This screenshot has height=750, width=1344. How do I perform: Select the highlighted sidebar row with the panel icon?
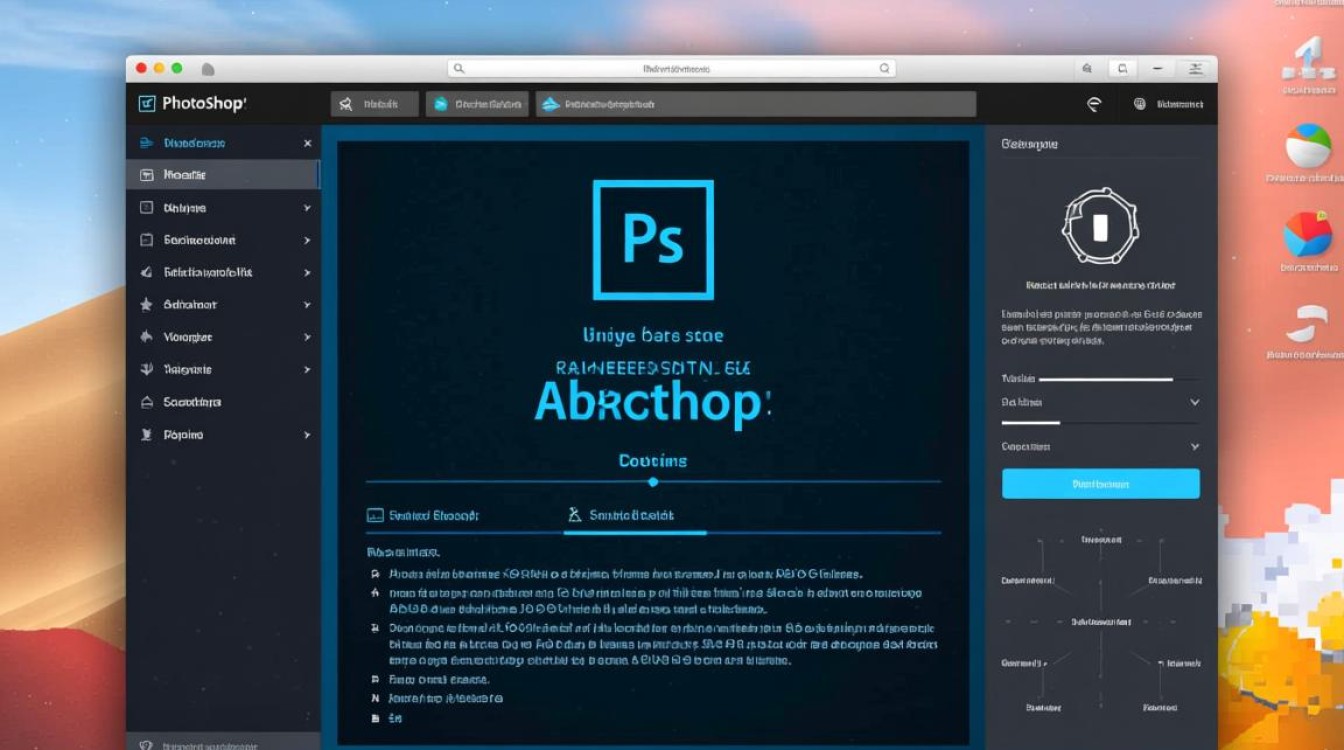click(x=223, y=174)
